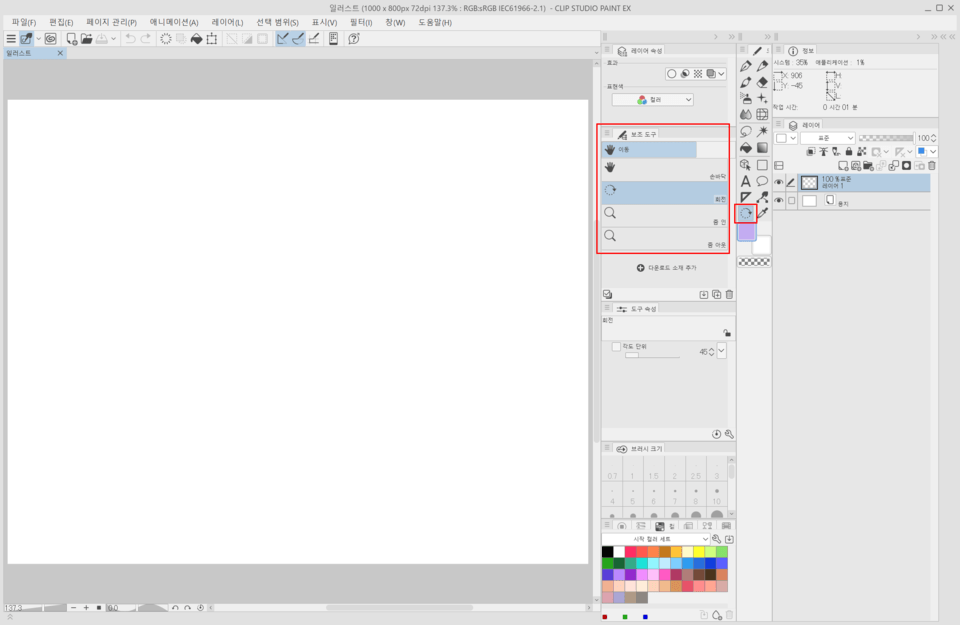
Task: Click the New canvas icon in command bar
Action: [x=72, y=39]
